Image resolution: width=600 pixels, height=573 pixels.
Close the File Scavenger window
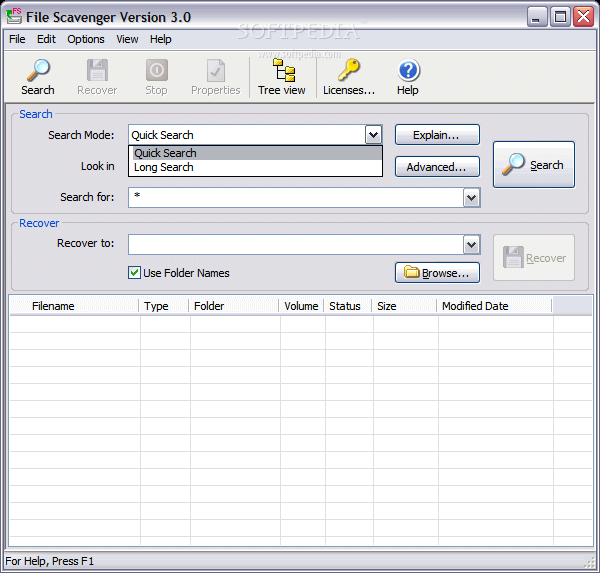point(584,17)
